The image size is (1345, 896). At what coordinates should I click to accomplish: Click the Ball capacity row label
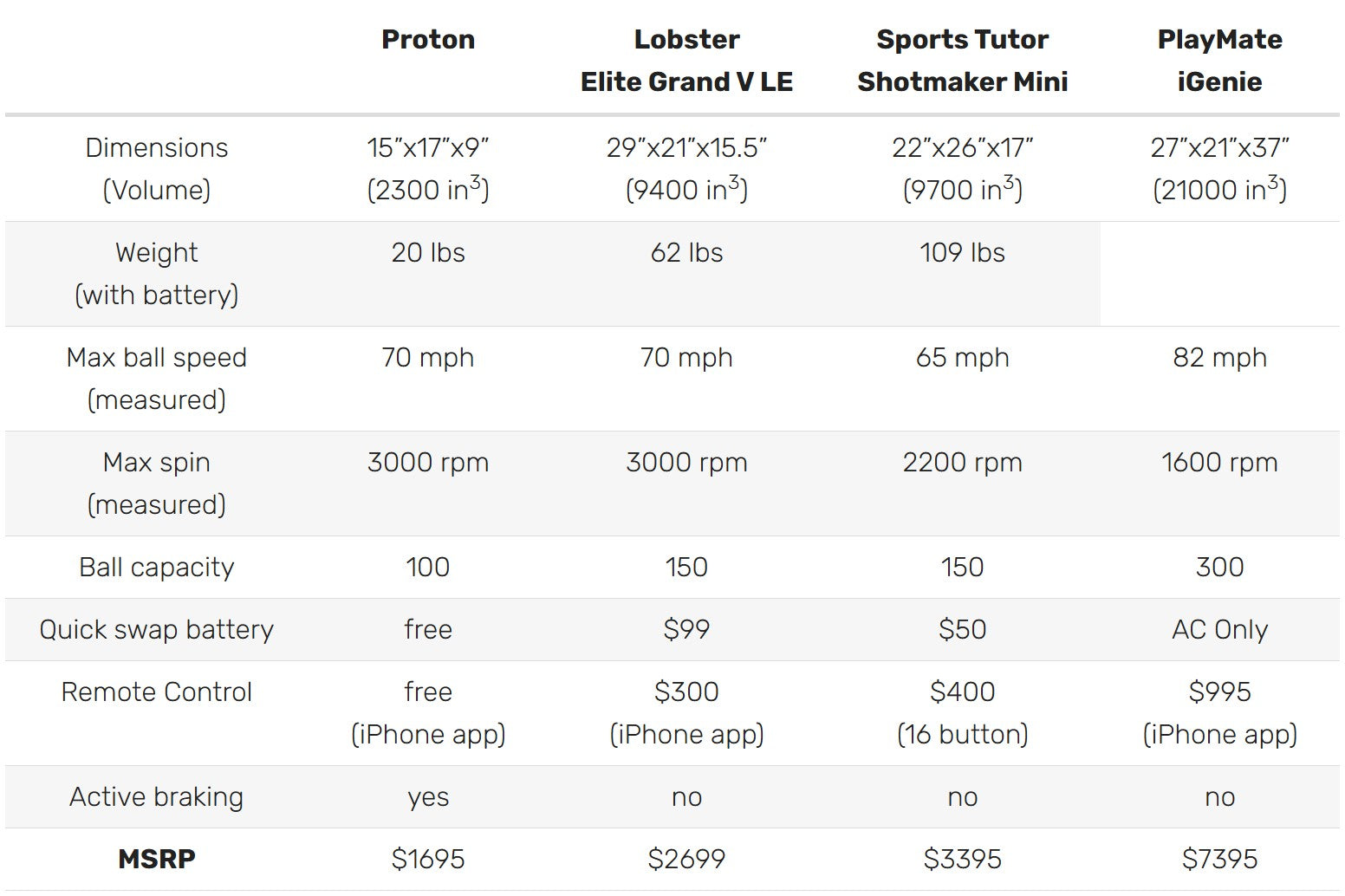point(157,568)
